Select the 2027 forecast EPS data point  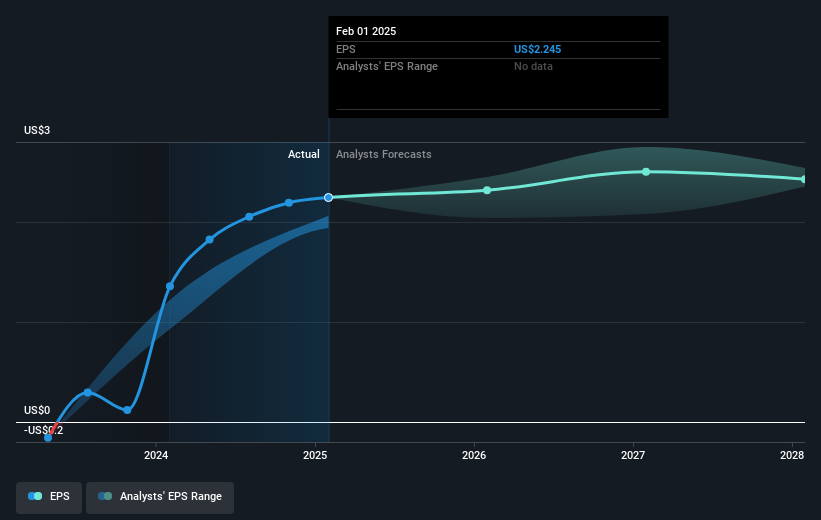(646, 172)
